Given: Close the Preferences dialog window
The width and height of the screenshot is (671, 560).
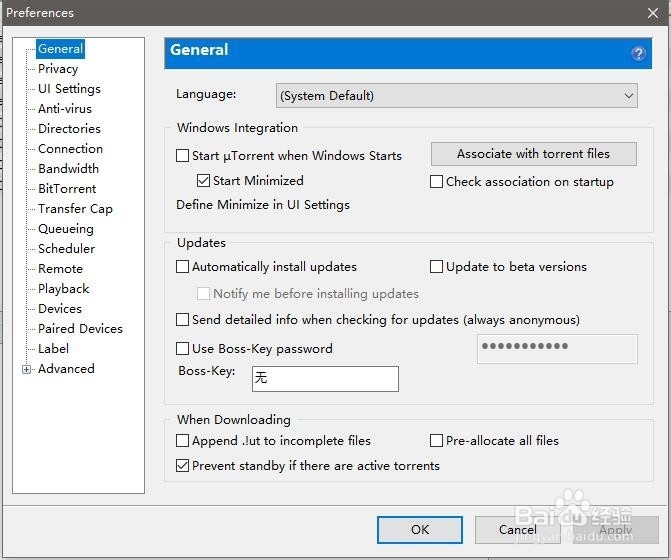Looking at the screenshot, I should 653,13.
